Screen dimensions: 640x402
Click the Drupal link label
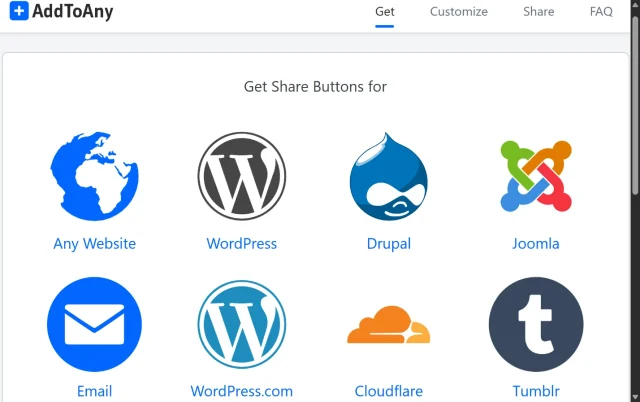click(389, 244)
